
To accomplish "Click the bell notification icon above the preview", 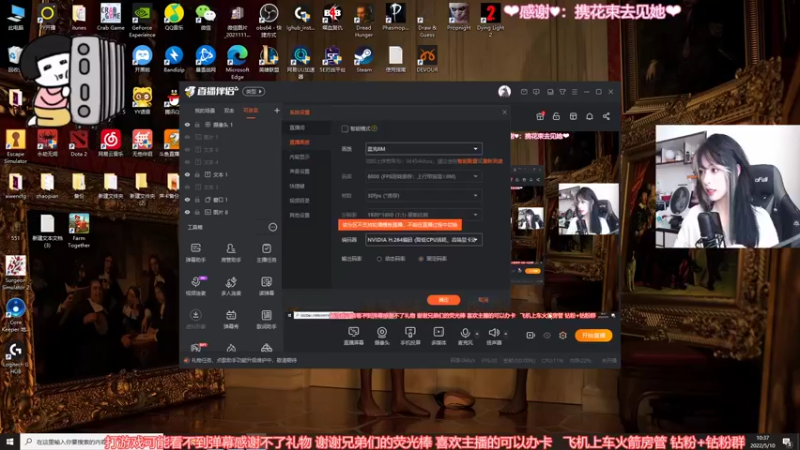I will 589,116.
